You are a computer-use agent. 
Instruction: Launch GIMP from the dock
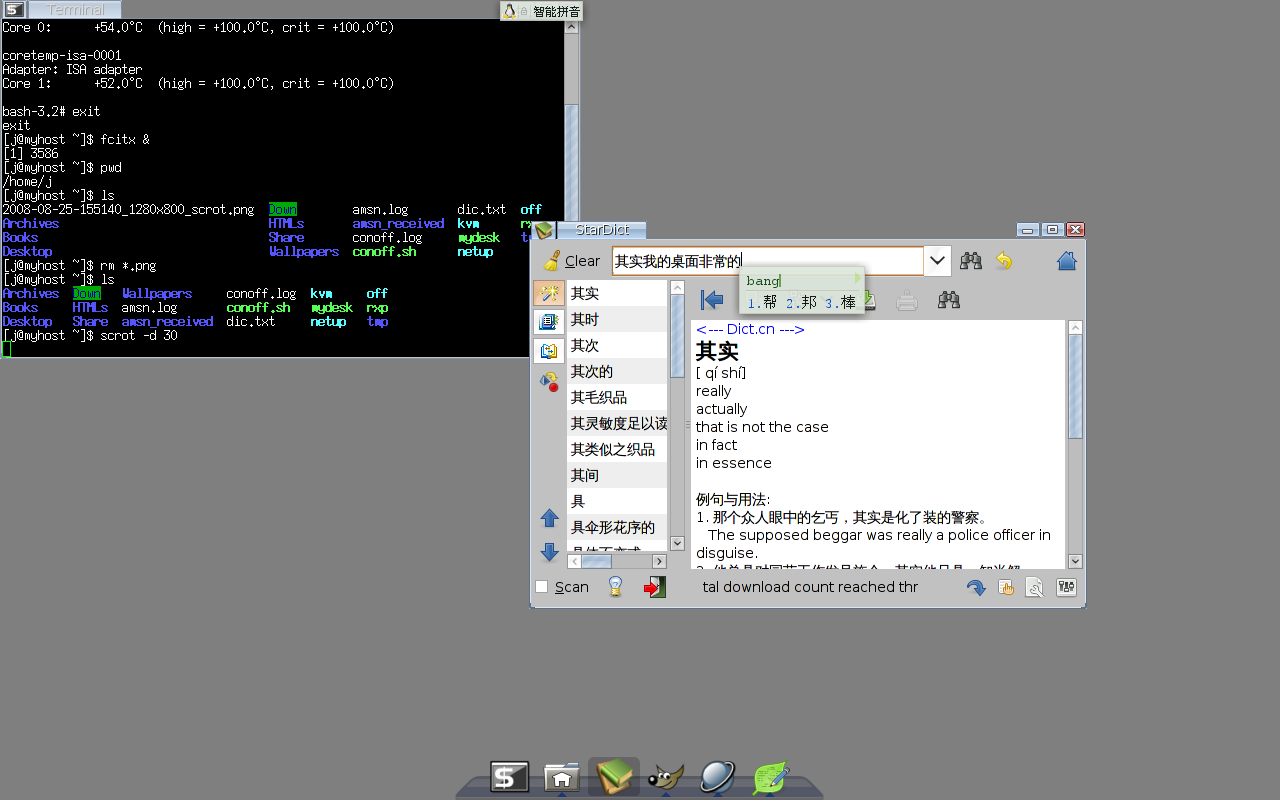point(666,777)
